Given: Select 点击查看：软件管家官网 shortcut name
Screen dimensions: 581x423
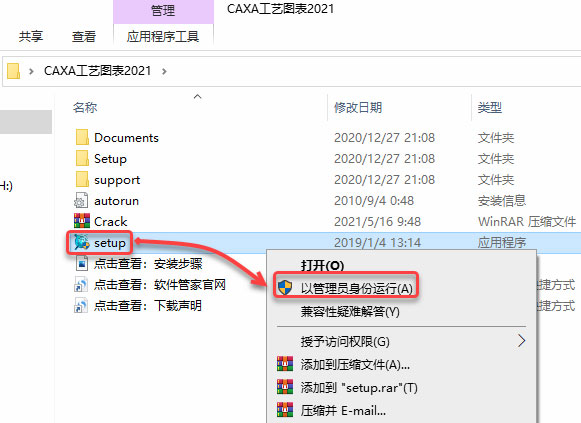Looking at the screenshot, I should (x=160, y=285).
